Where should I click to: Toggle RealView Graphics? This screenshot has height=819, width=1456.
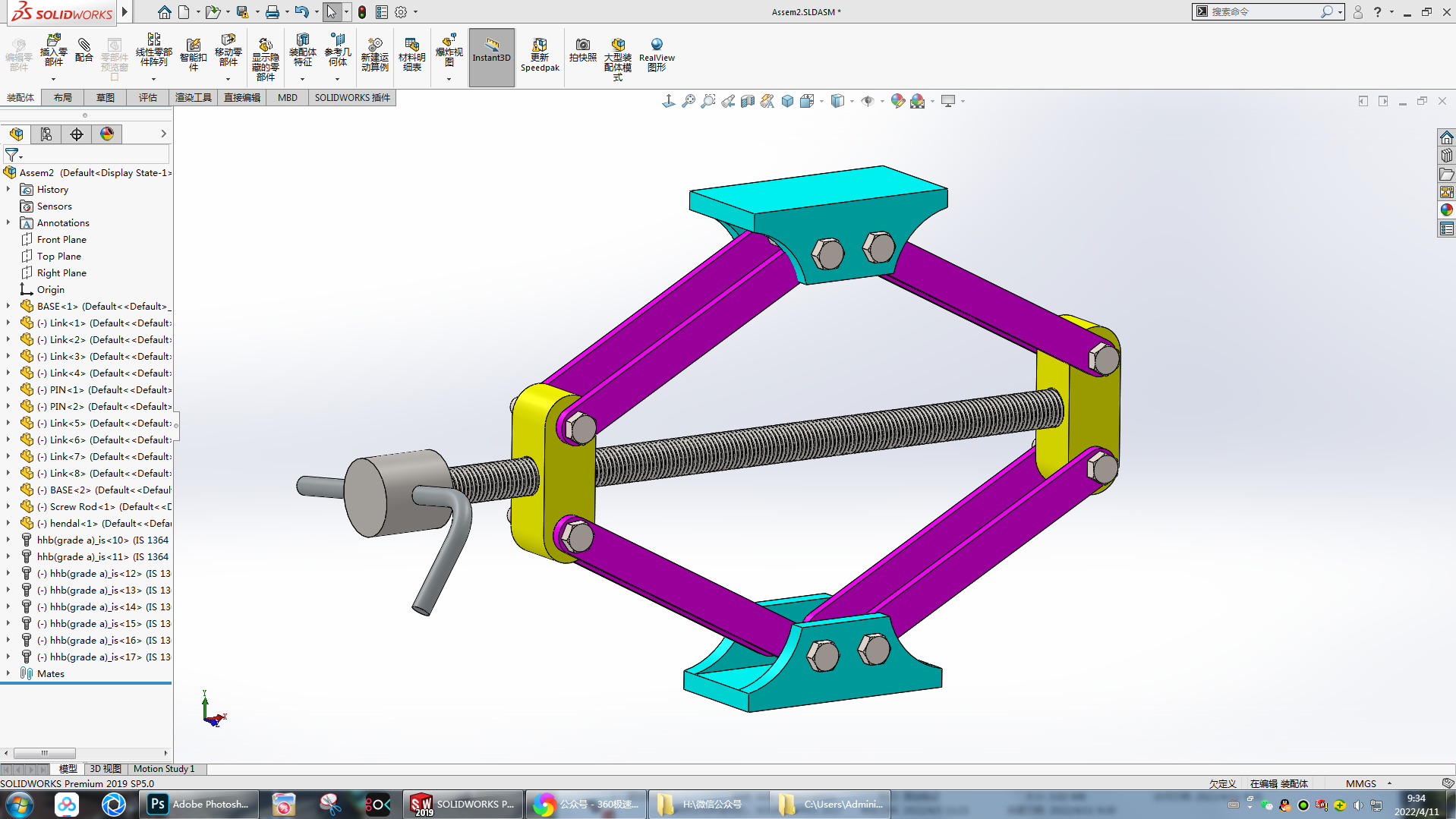click(x=657, y=55)
